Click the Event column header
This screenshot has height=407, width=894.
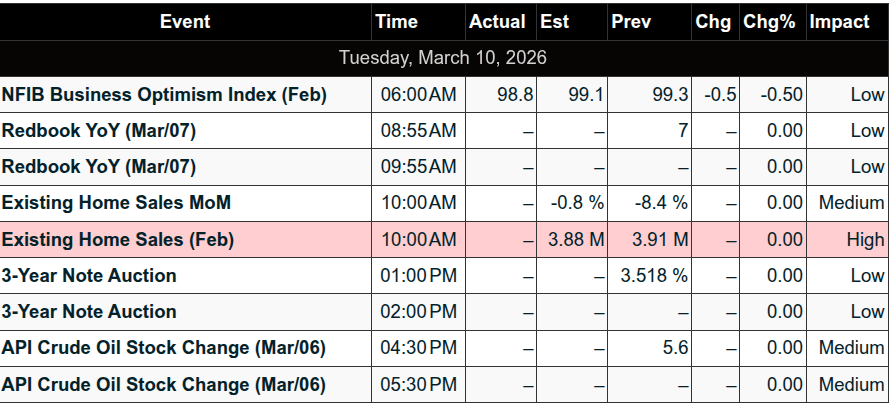pyautogui.click(x=186, y=22)
